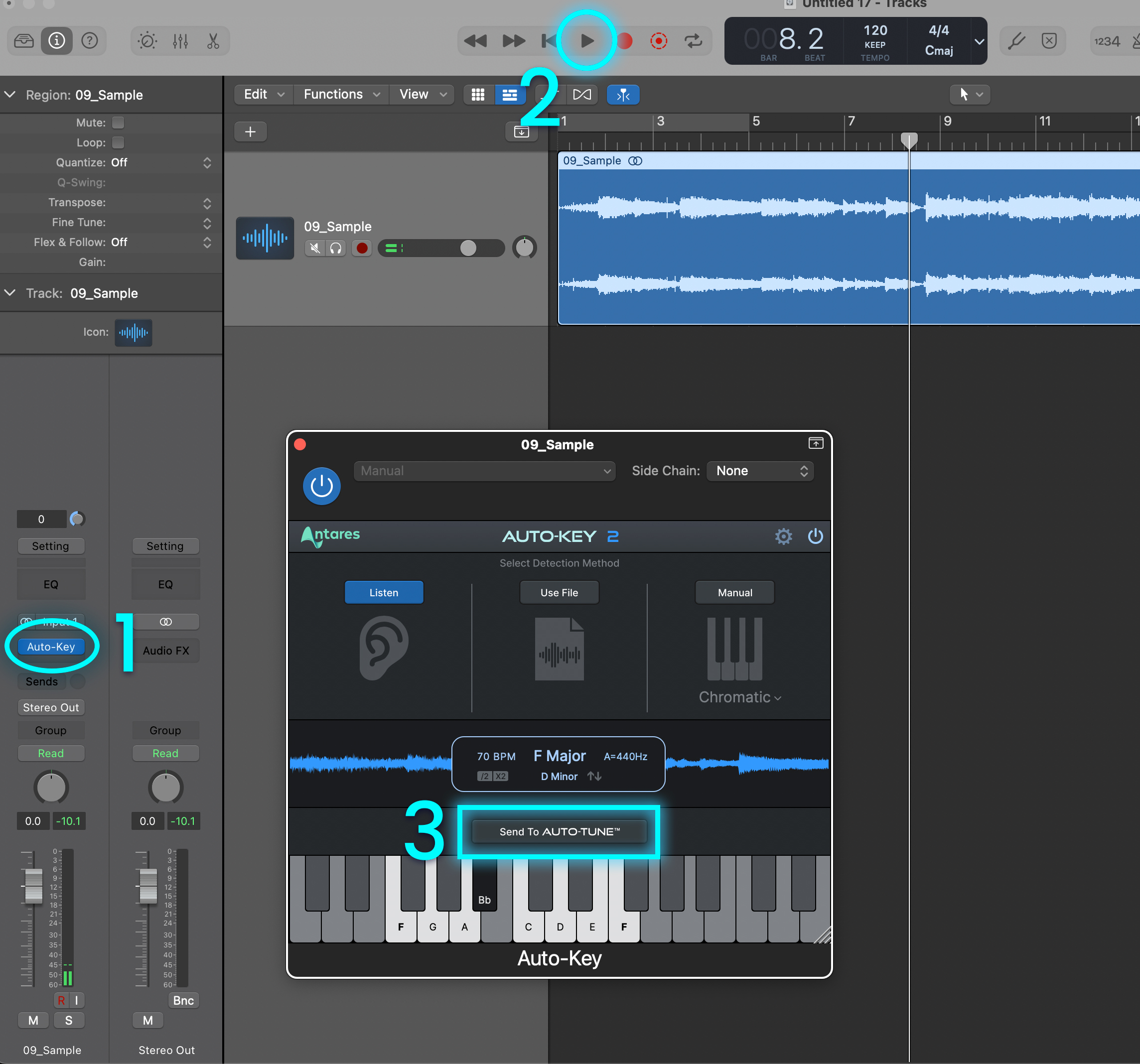Open the Mixer sliders icon
The image size is (1140, 1064).
point(180,41)
